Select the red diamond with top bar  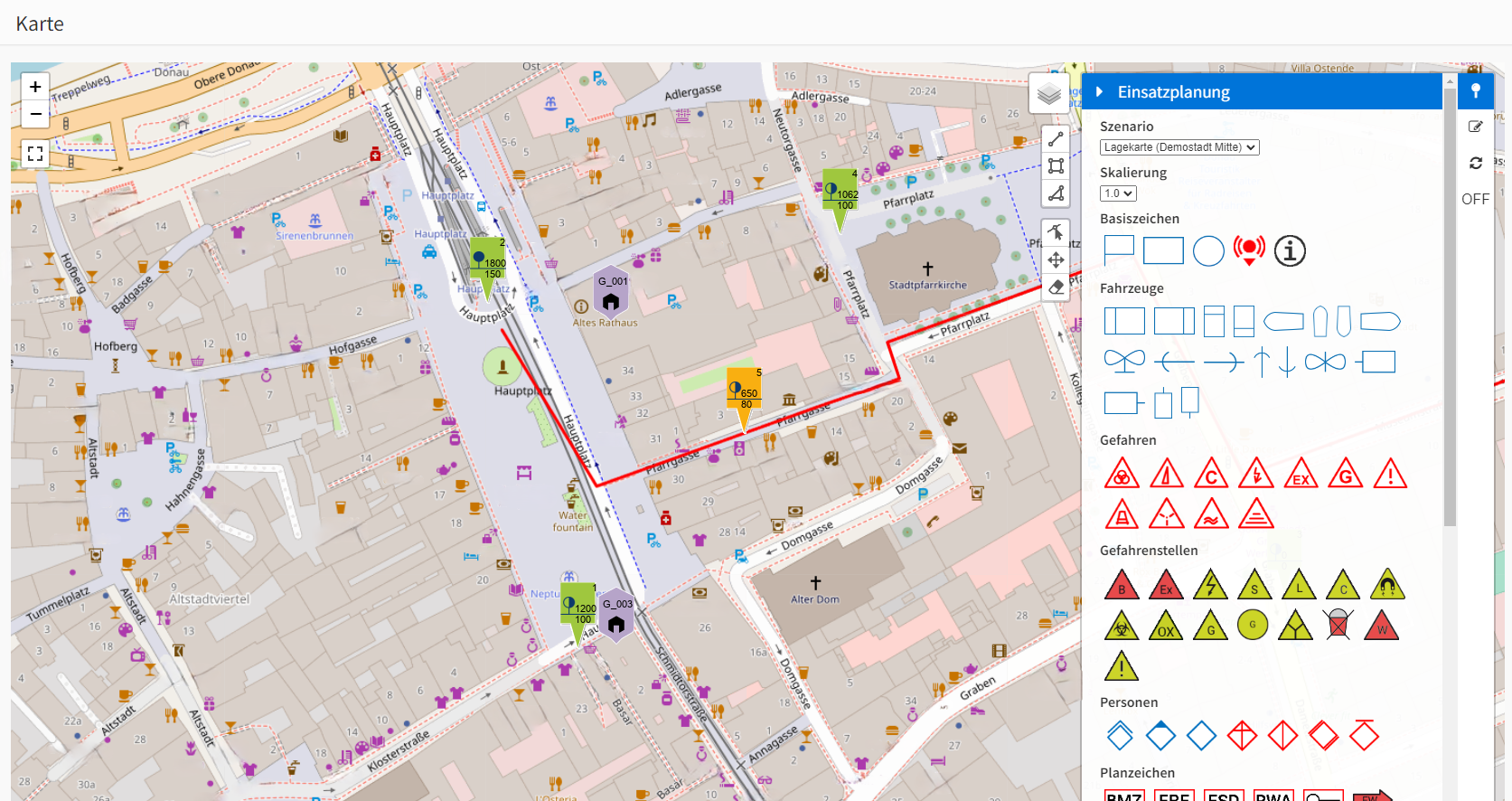click(x=1364, y=734)
